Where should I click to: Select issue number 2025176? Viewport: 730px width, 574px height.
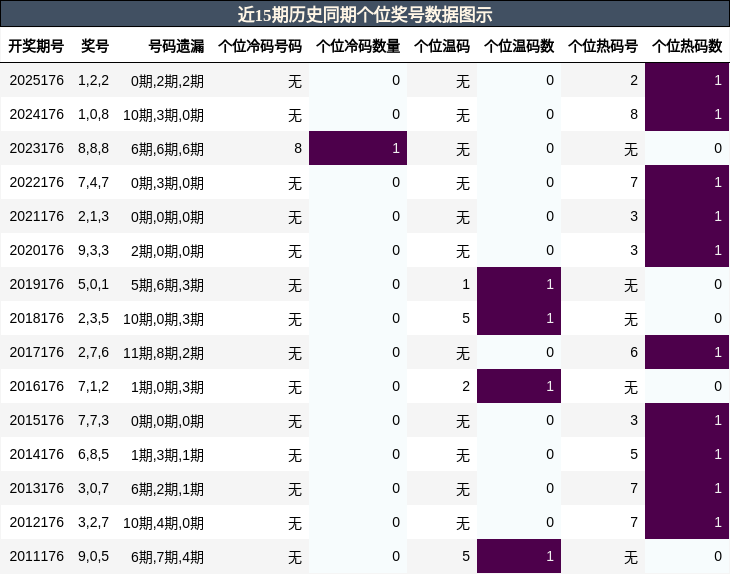36,80
